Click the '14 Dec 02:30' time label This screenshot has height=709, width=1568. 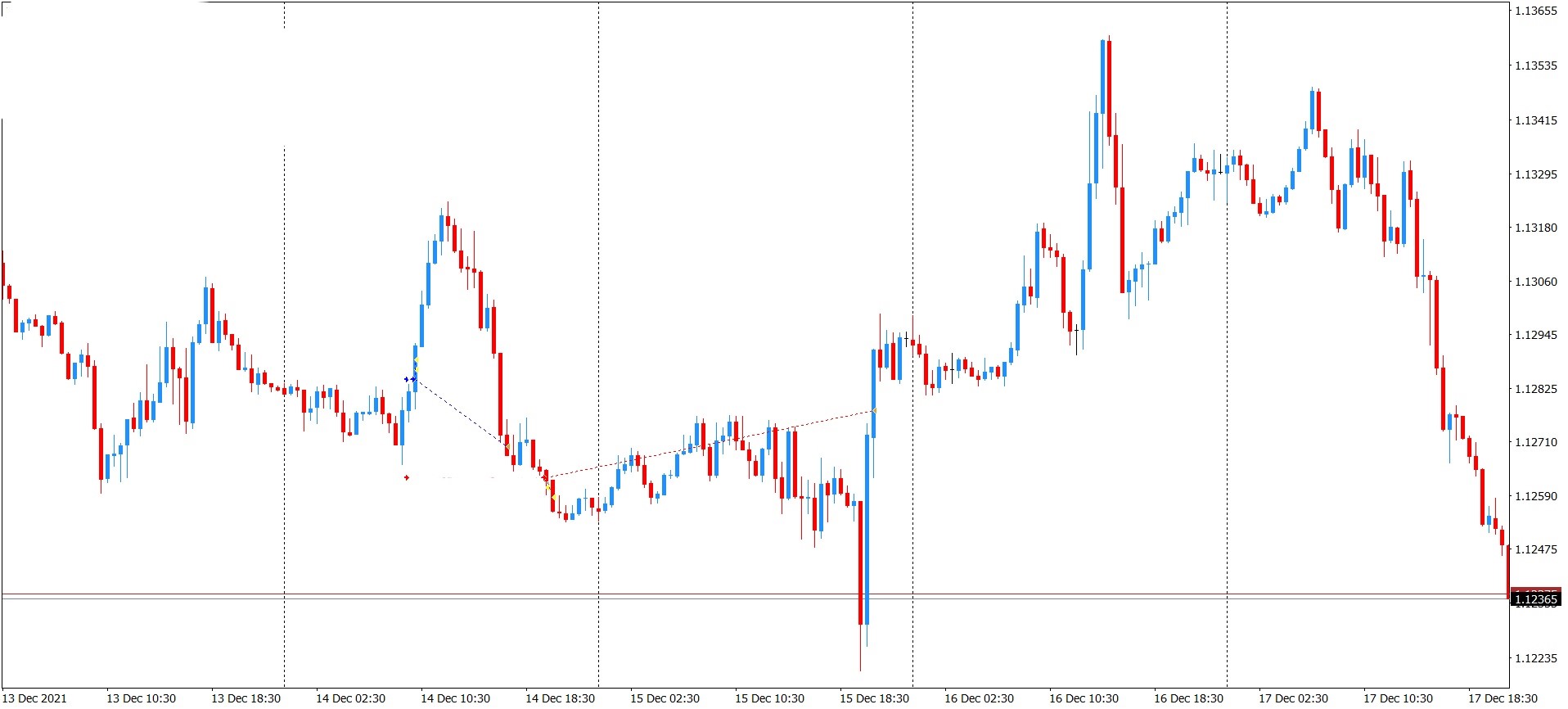(350, 698)
